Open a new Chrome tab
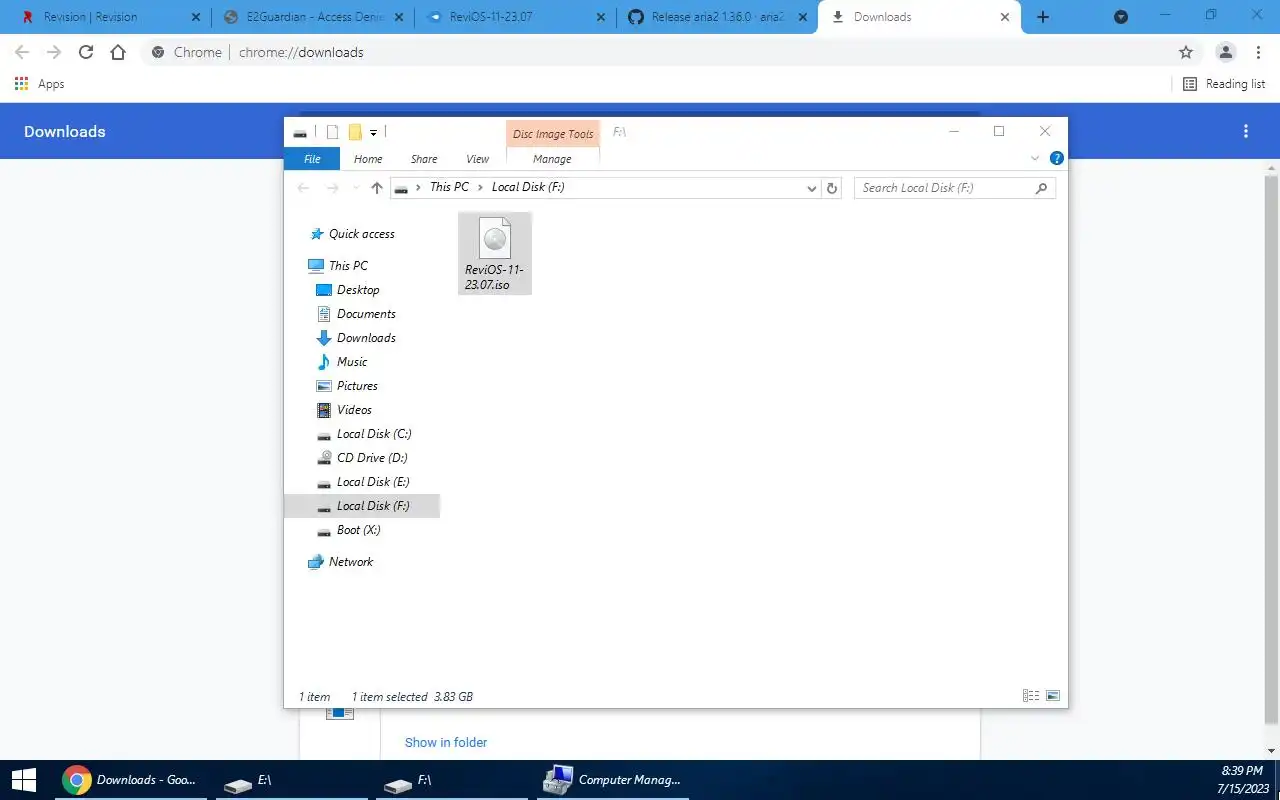 coord(1043,17)
